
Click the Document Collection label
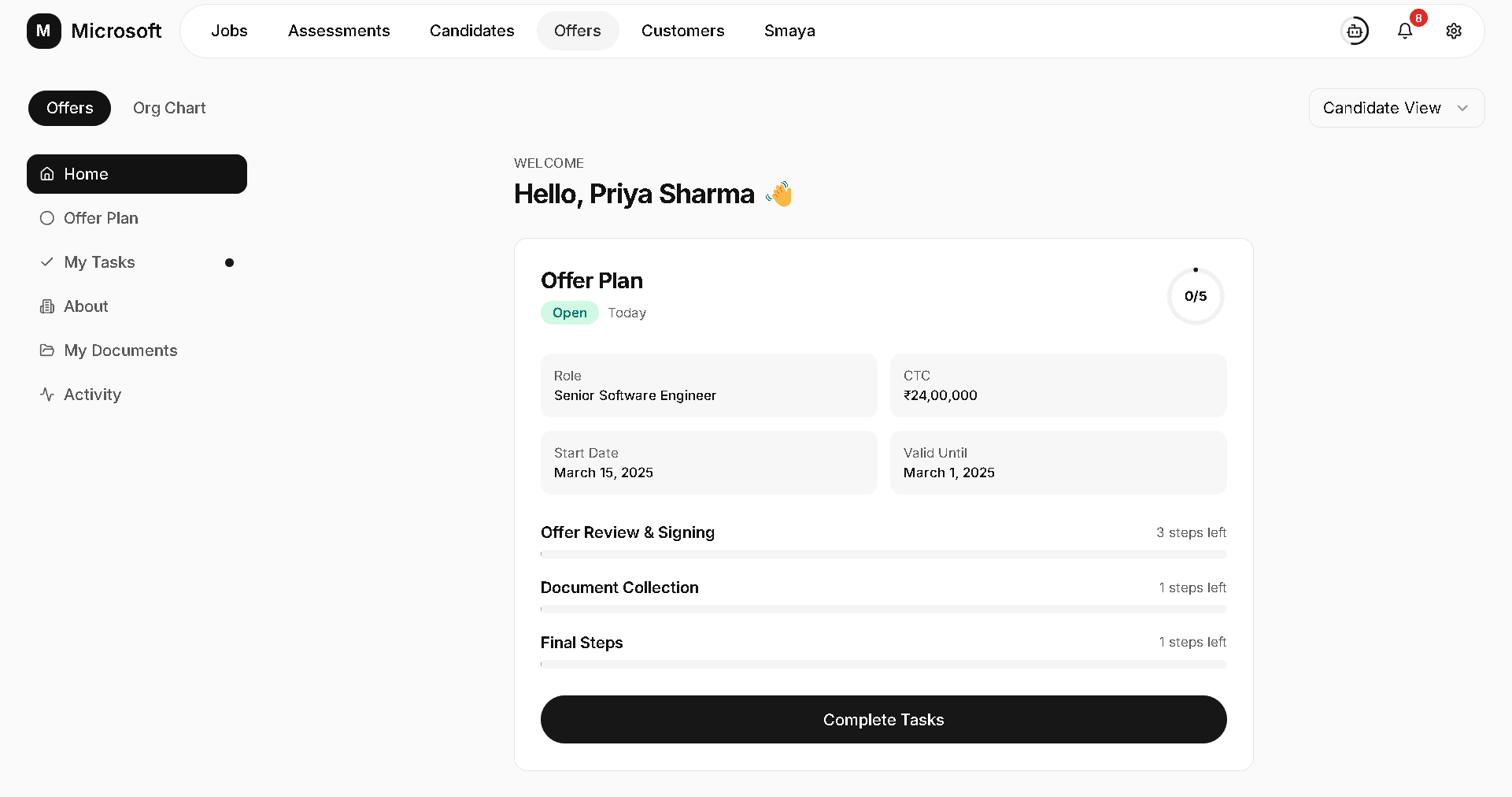(619, 588)
